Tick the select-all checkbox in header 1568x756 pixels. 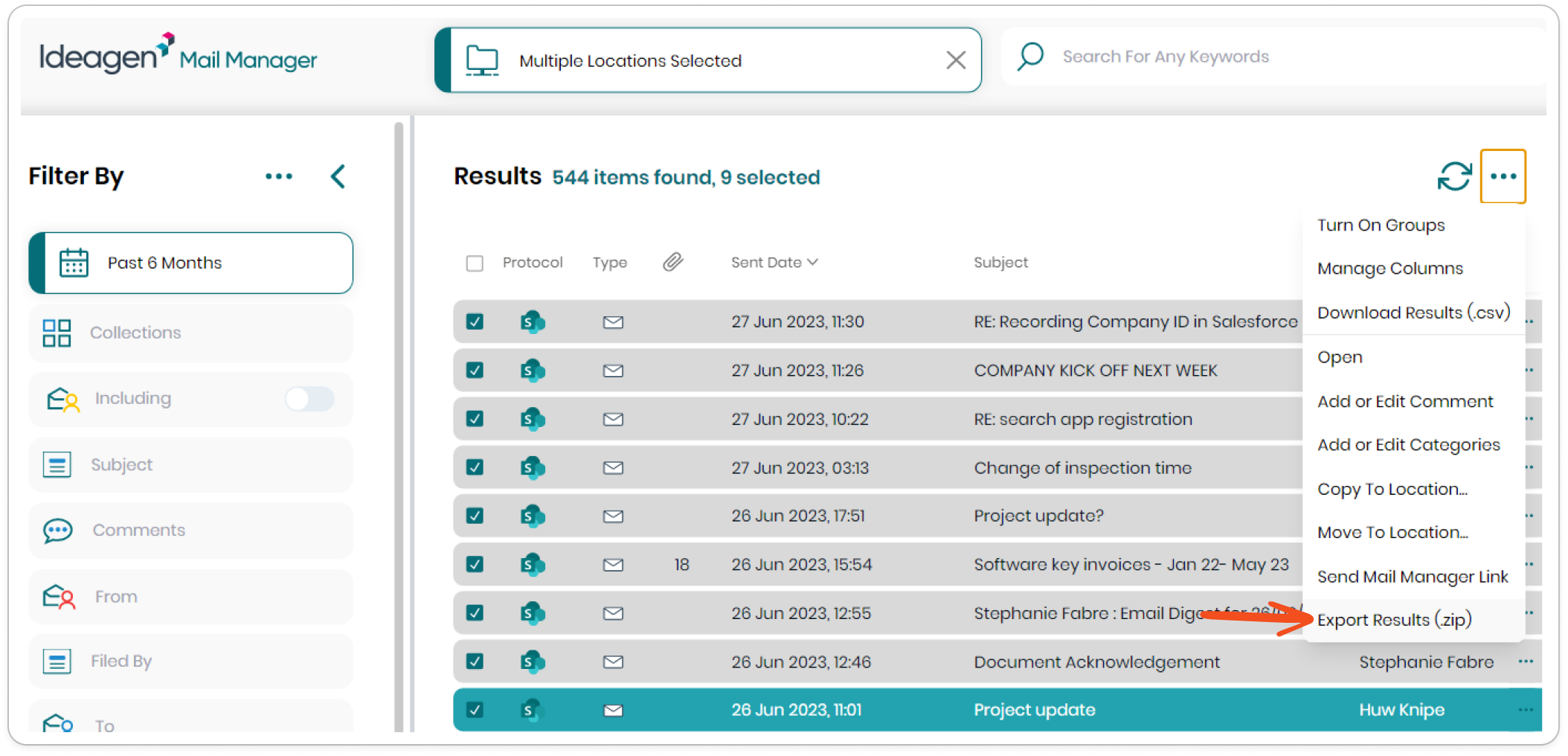point(475,263)
